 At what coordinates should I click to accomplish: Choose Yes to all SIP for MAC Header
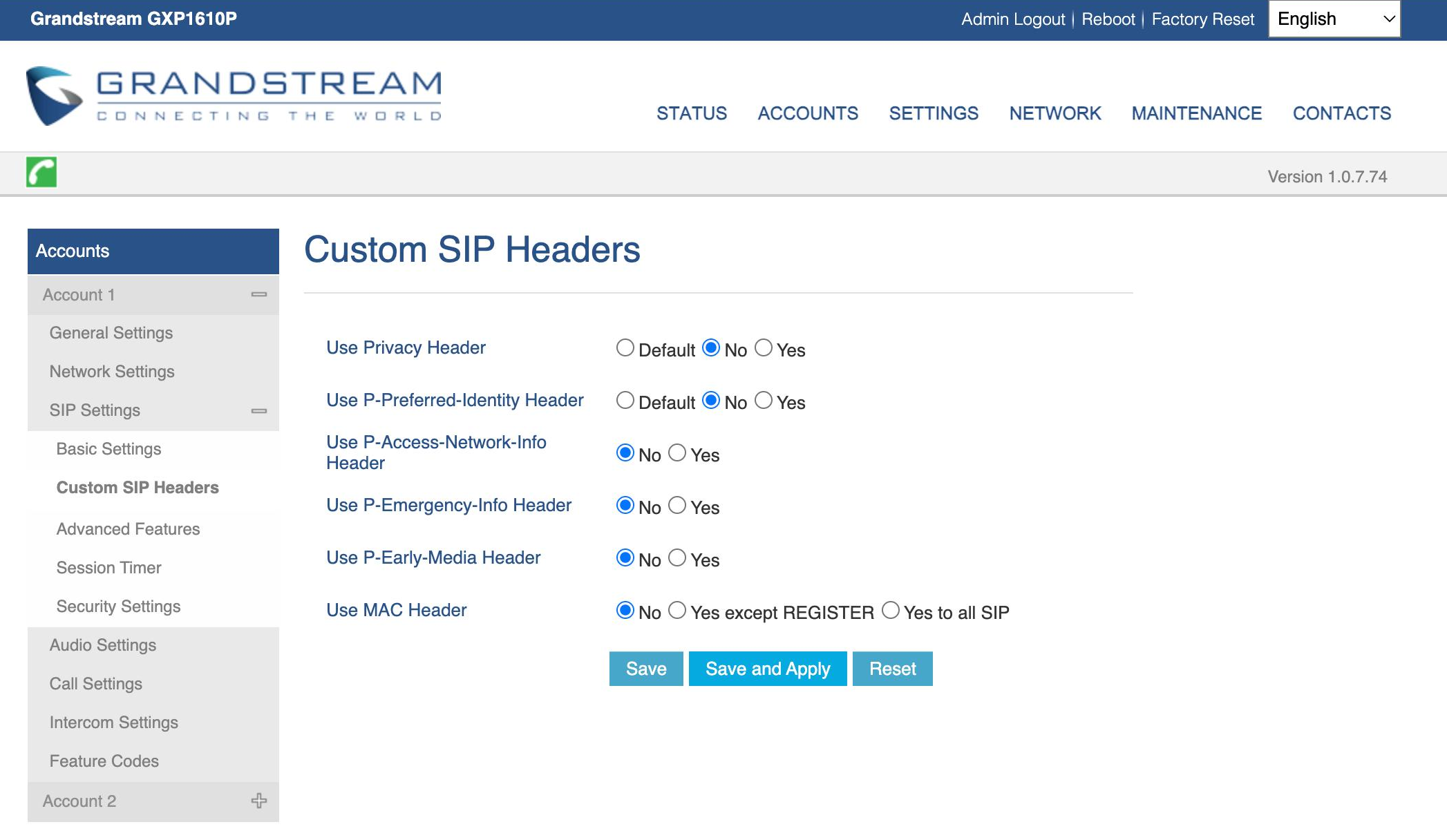tap(891, 611)
